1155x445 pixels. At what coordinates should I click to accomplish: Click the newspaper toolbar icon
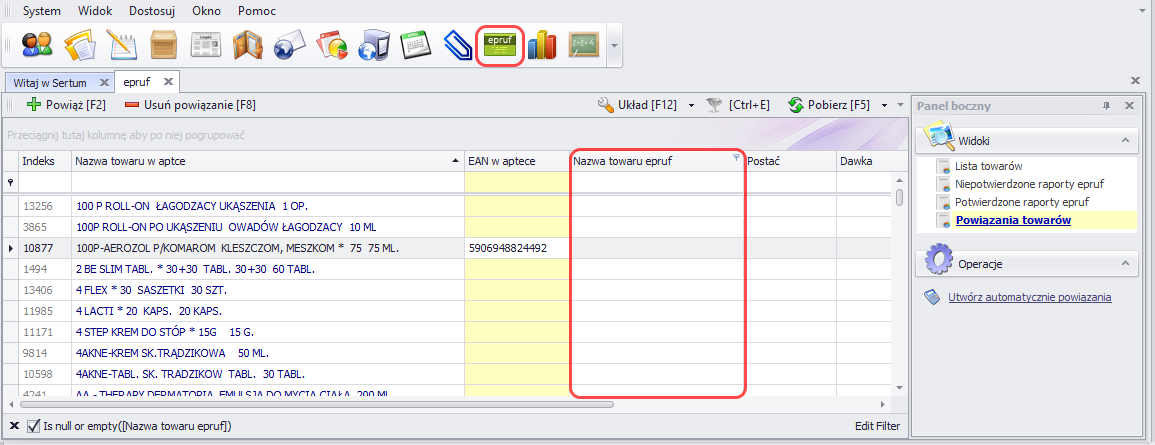click(205, 45)
